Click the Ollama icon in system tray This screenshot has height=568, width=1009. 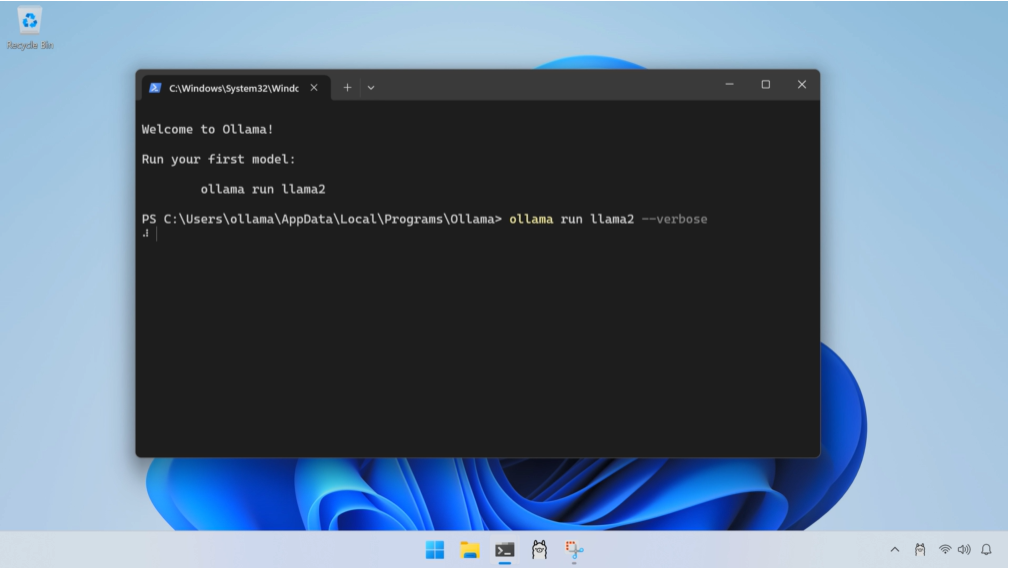[x=920, y=549]
